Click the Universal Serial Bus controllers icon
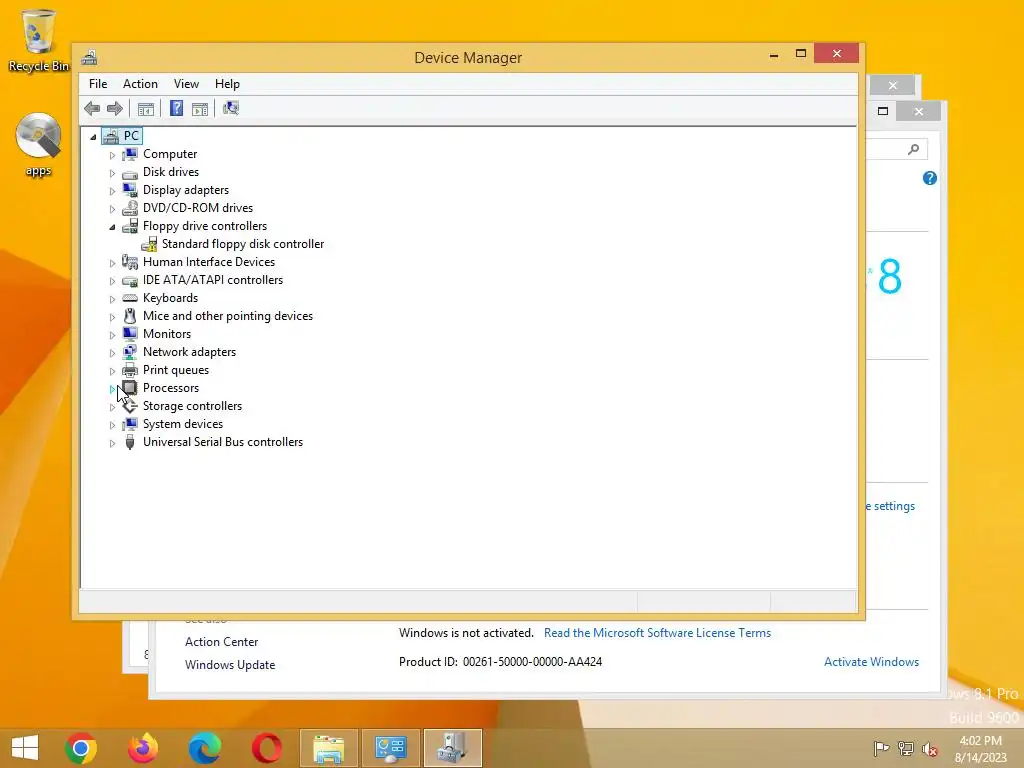Viewport: 1024px width, 768px height. (130, 442)
